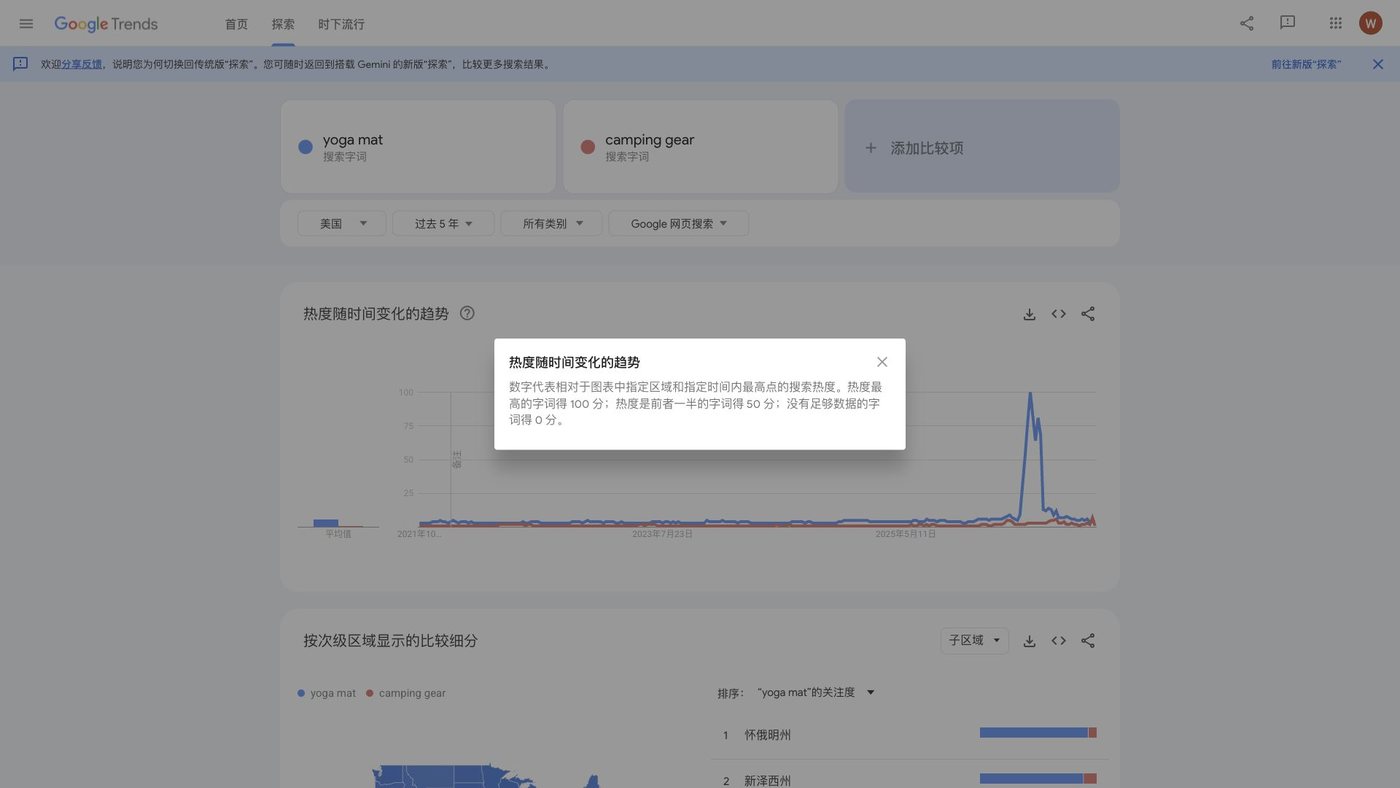Open the 美国 region dropdown

[342, 224]
